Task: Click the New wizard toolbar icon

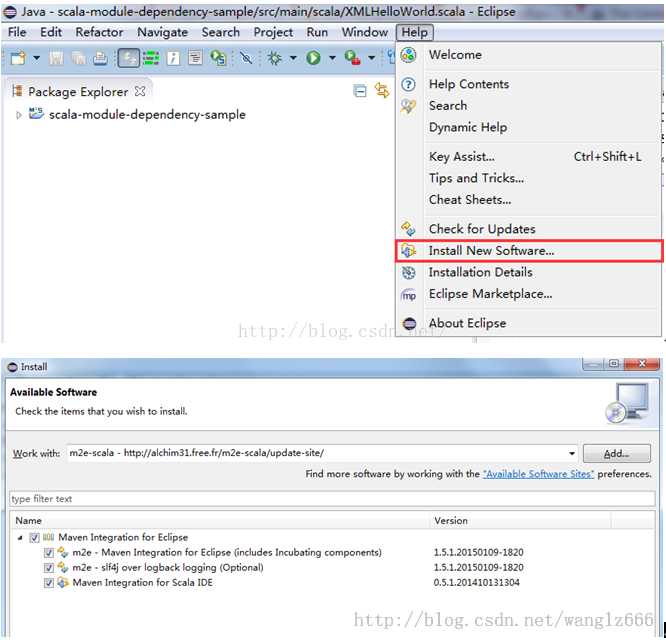Action: point(18,58)
